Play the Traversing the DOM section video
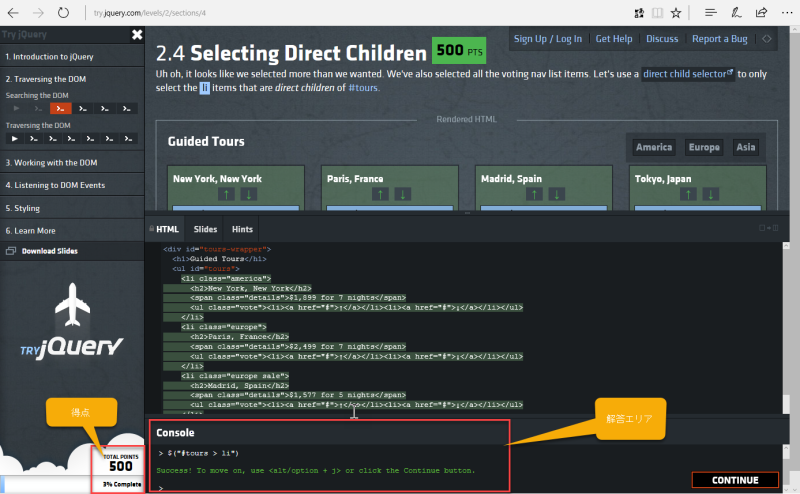 pos(15,138)
